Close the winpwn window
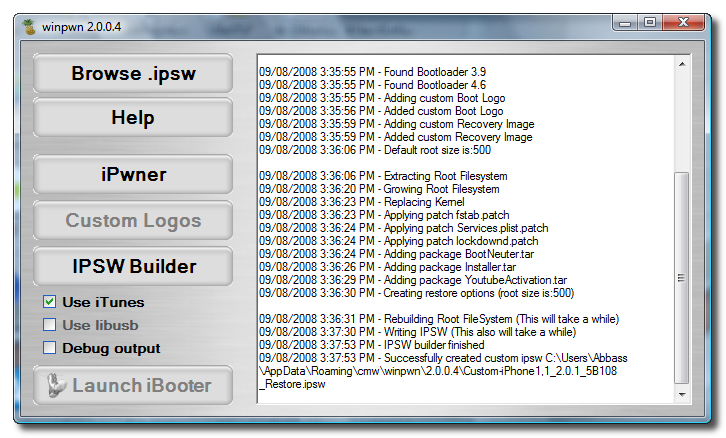 tap(683, 22)
